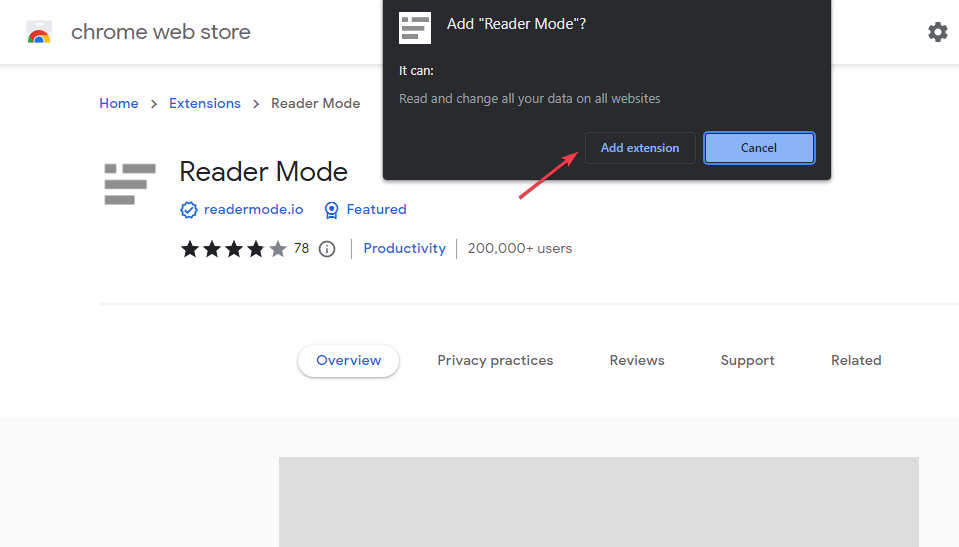
Task: Click the Featured badge ribbon icon
Action: (331, 210)
